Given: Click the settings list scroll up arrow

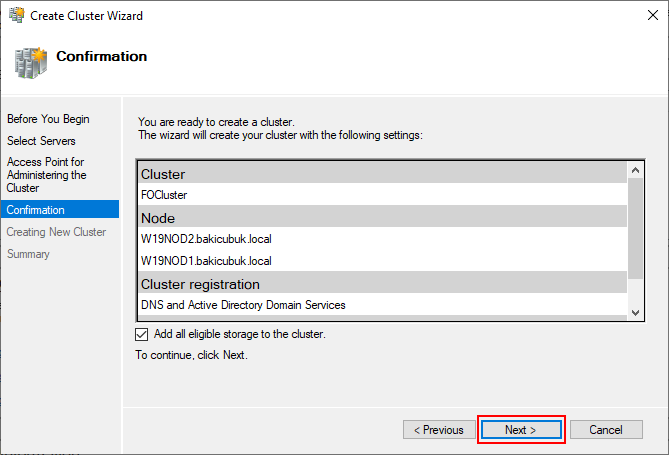Looking at the screenshot, I should (x=635, y=170).
